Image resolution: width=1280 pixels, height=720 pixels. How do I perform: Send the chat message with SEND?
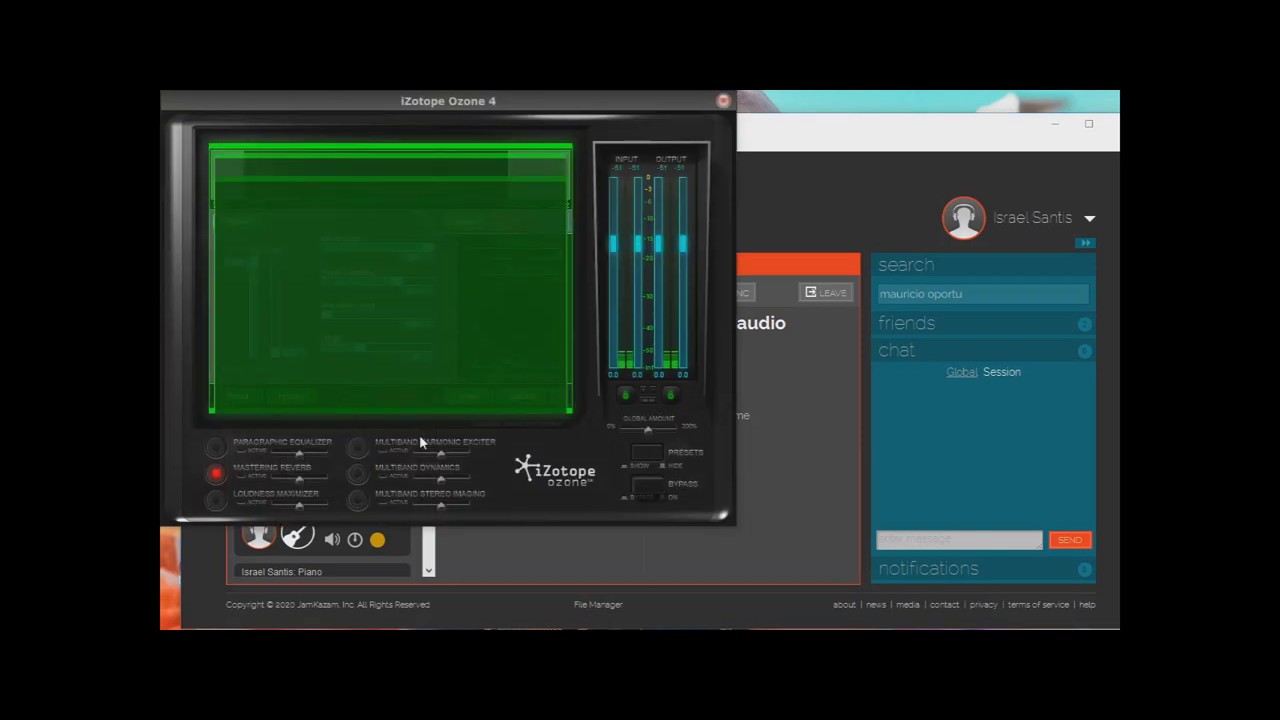point(1070,540)
